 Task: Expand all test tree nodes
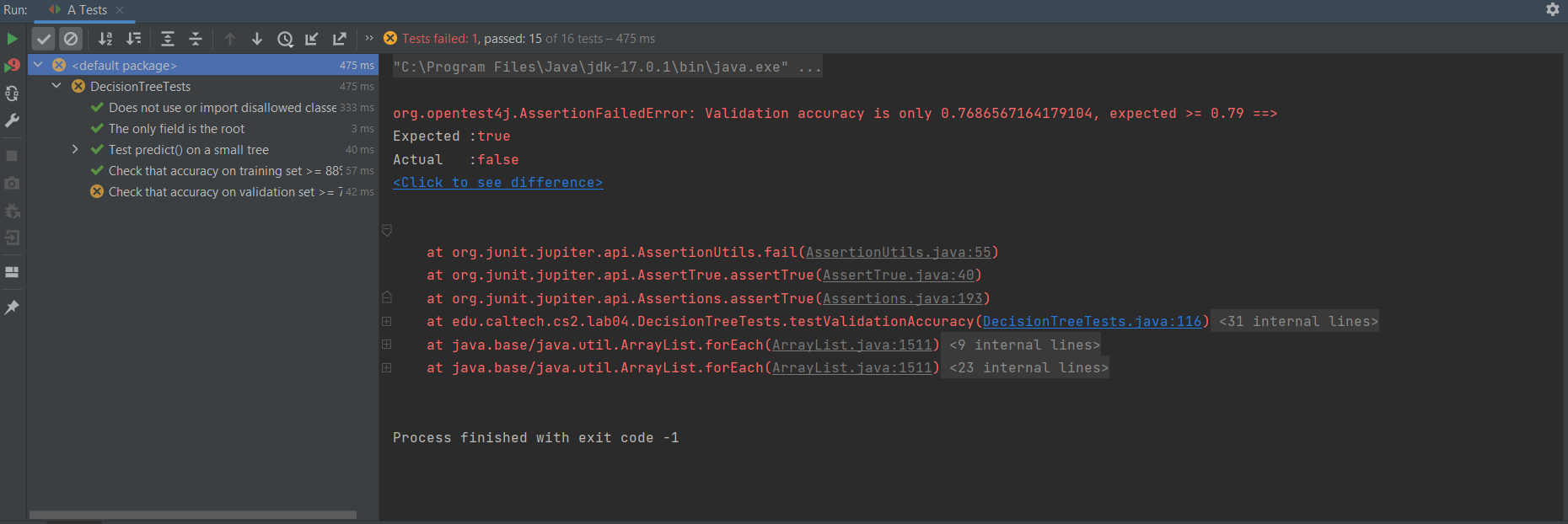(168, 39)
